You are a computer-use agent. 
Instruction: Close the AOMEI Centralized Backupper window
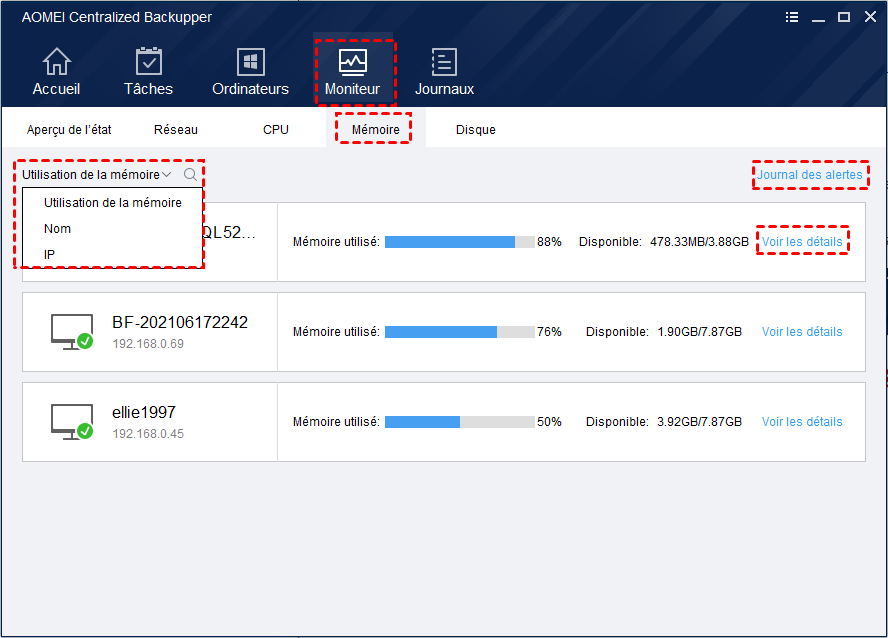point(870,17)
